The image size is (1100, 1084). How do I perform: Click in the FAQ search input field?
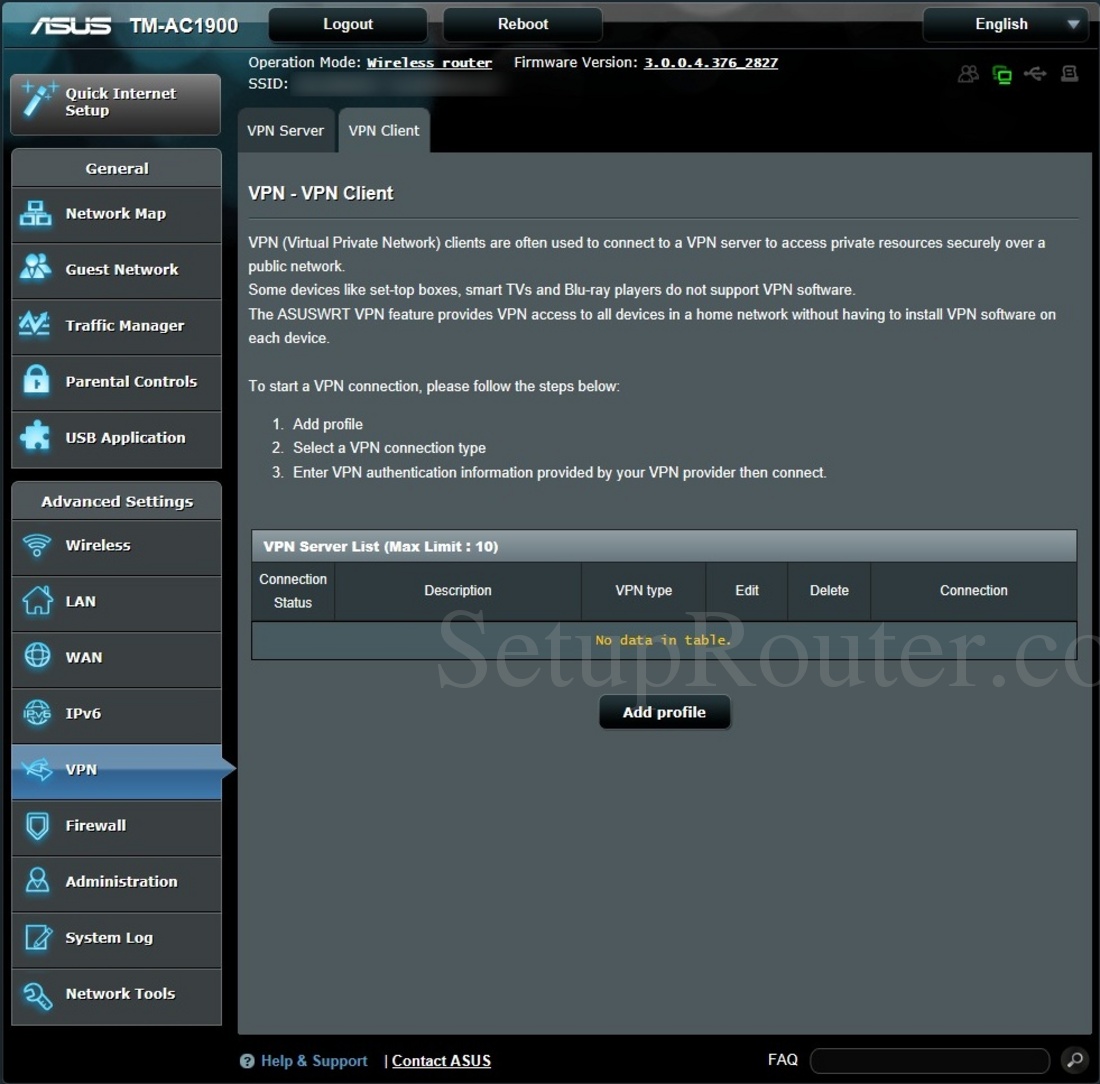click(930, 1060)
